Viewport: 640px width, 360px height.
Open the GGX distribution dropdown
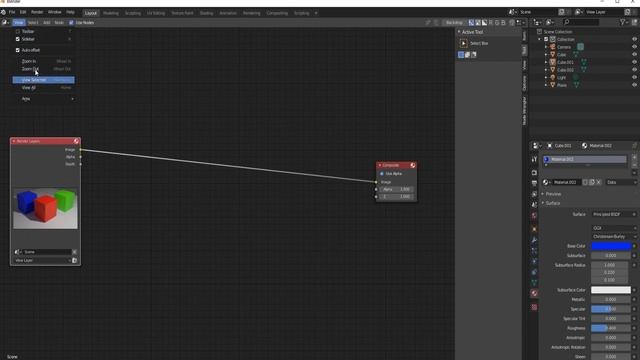pyautogui.click(x=613, y=228)
